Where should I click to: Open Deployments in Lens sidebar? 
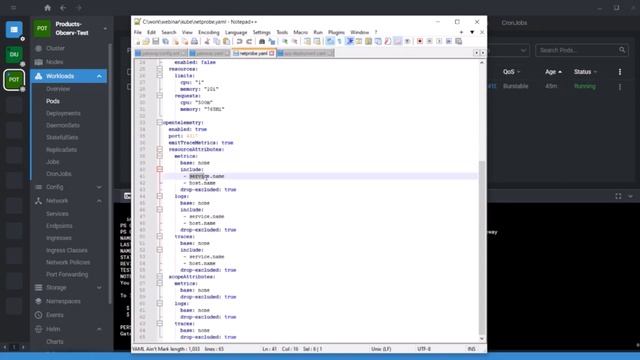pyautogui.click(x=63, y=113)
